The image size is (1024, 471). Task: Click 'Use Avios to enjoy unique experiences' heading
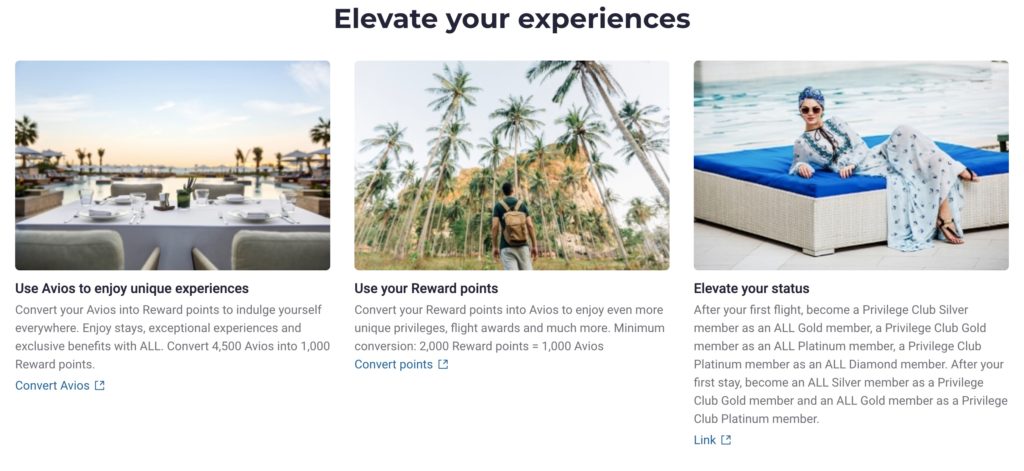point(132,289)
